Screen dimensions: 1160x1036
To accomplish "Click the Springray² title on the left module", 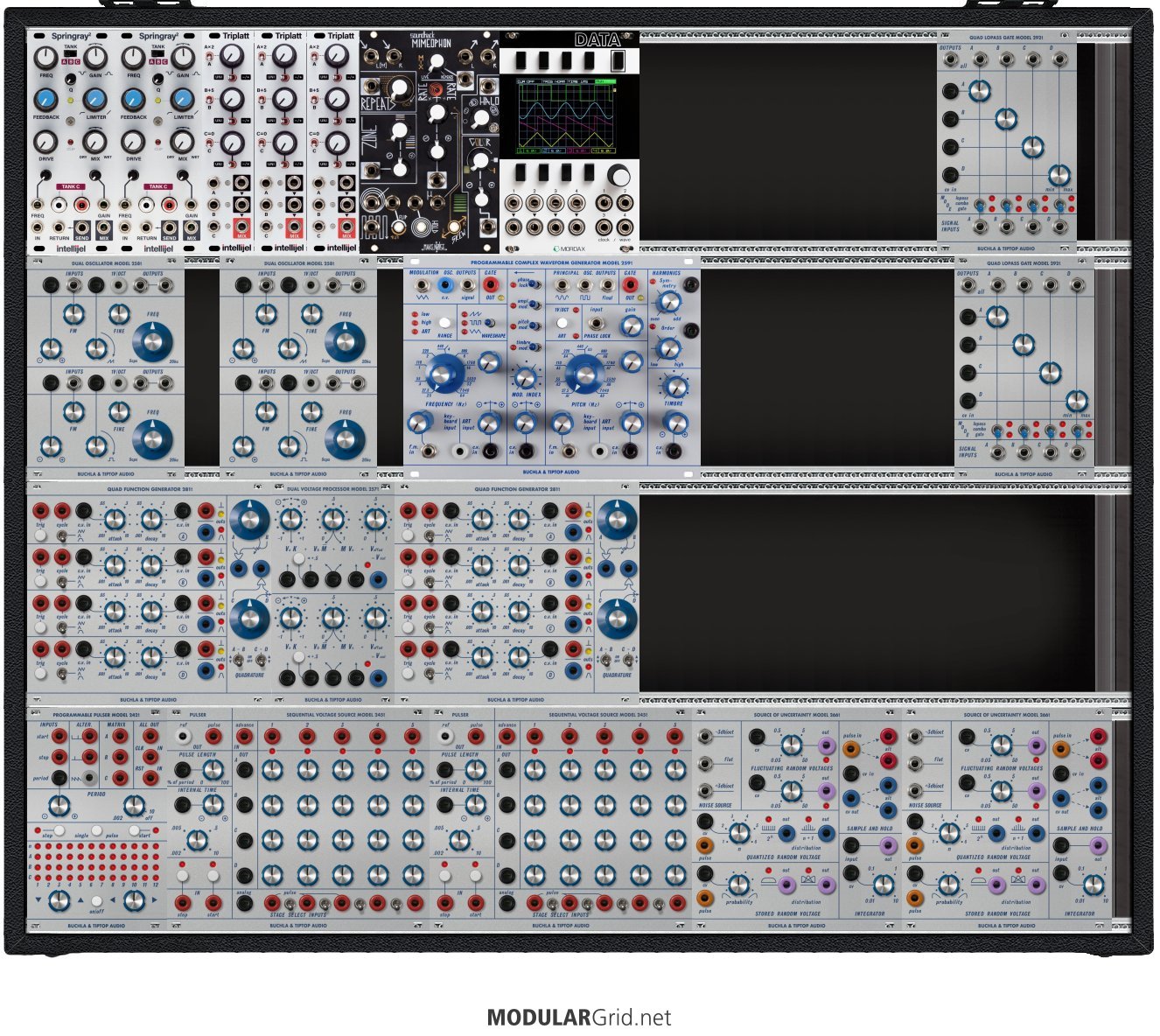I will (x=71, y=37).
